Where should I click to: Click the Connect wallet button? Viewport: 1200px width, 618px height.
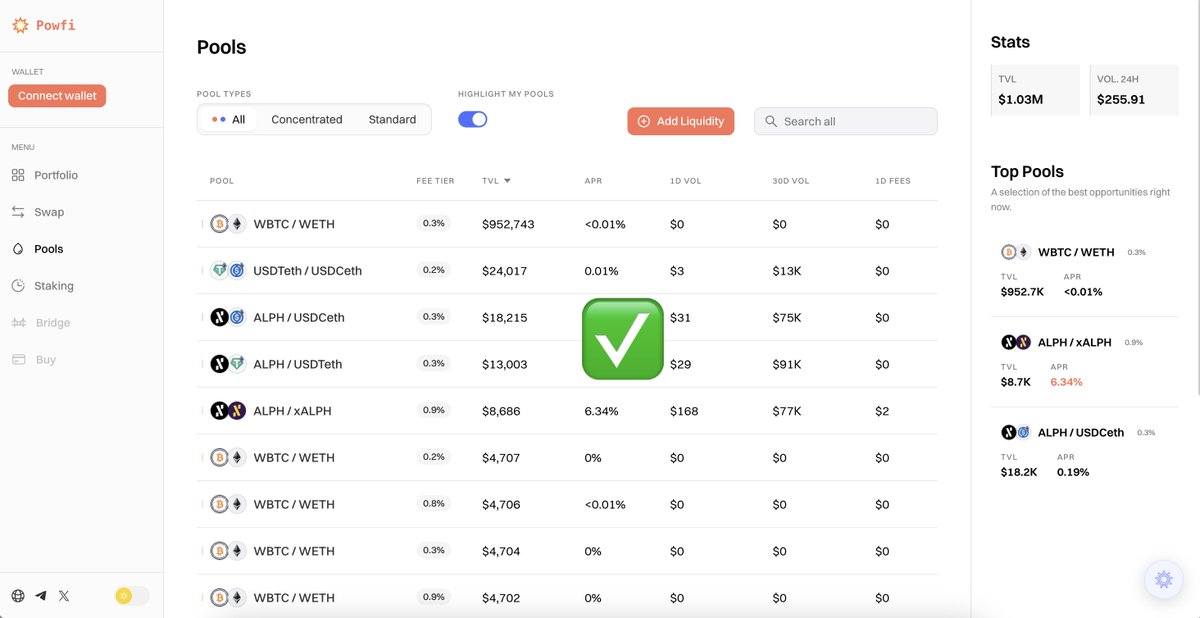pyautogui.click(x=57, y=96)
